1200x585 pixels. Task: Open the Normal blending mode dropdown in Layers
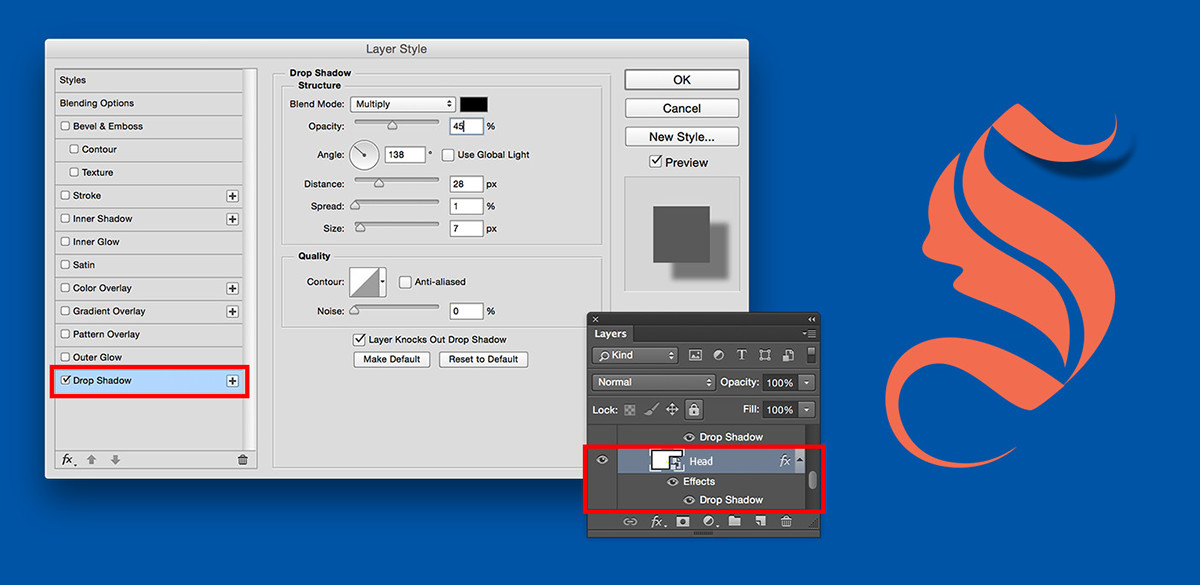tap(653, 382)
